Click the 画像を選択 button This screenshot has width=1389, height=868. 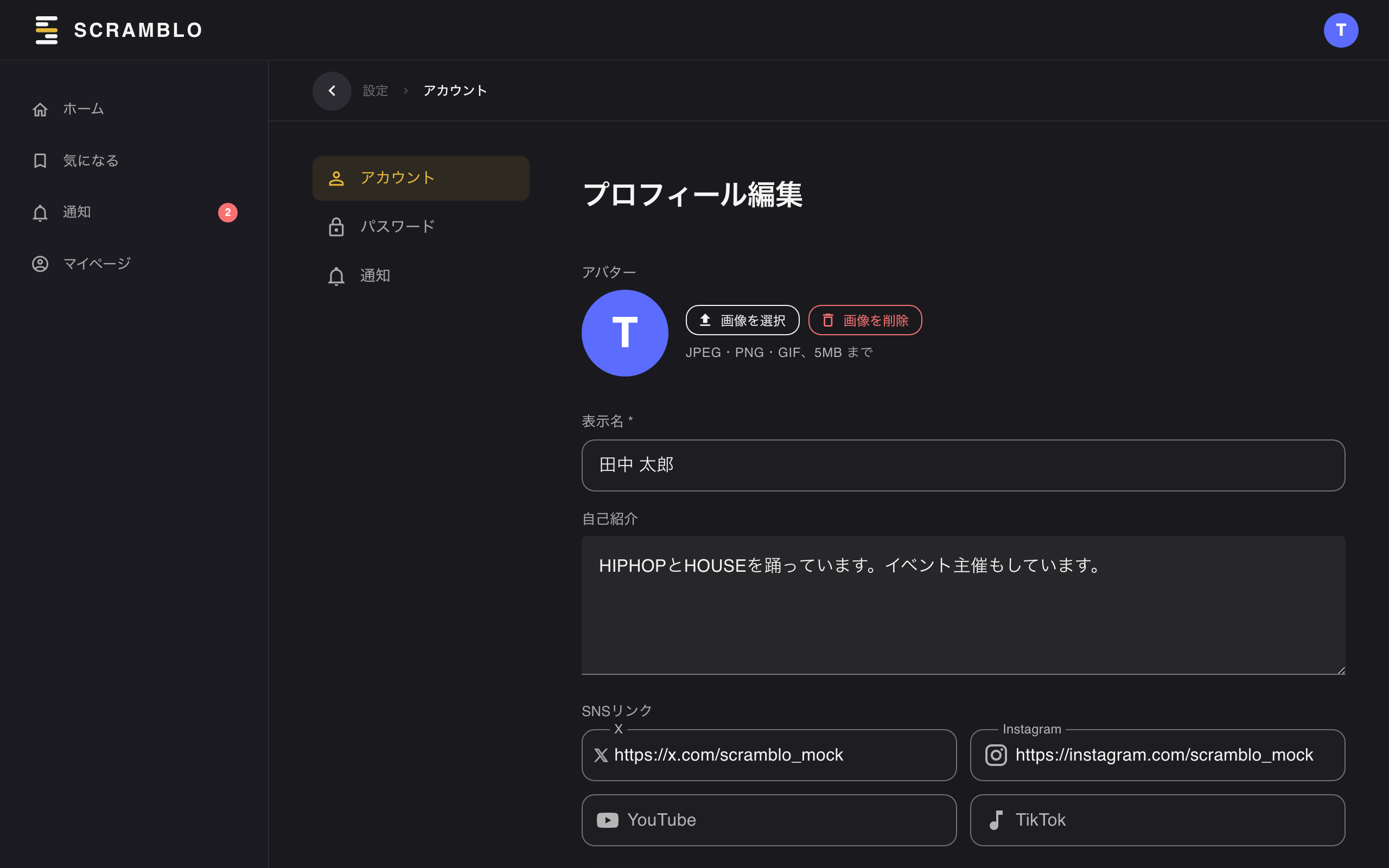742,320
